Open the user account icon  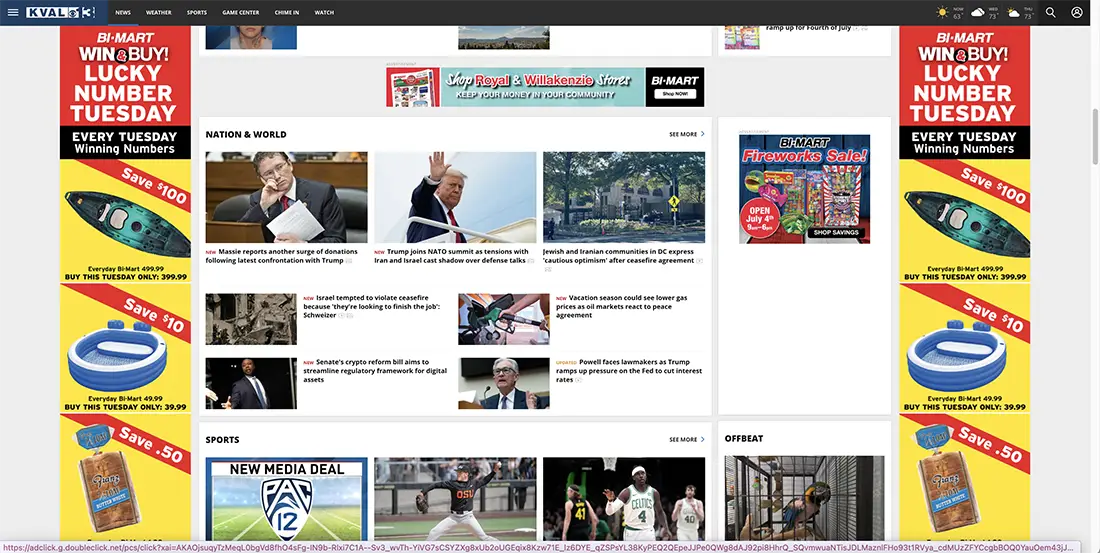point(1077,13)
